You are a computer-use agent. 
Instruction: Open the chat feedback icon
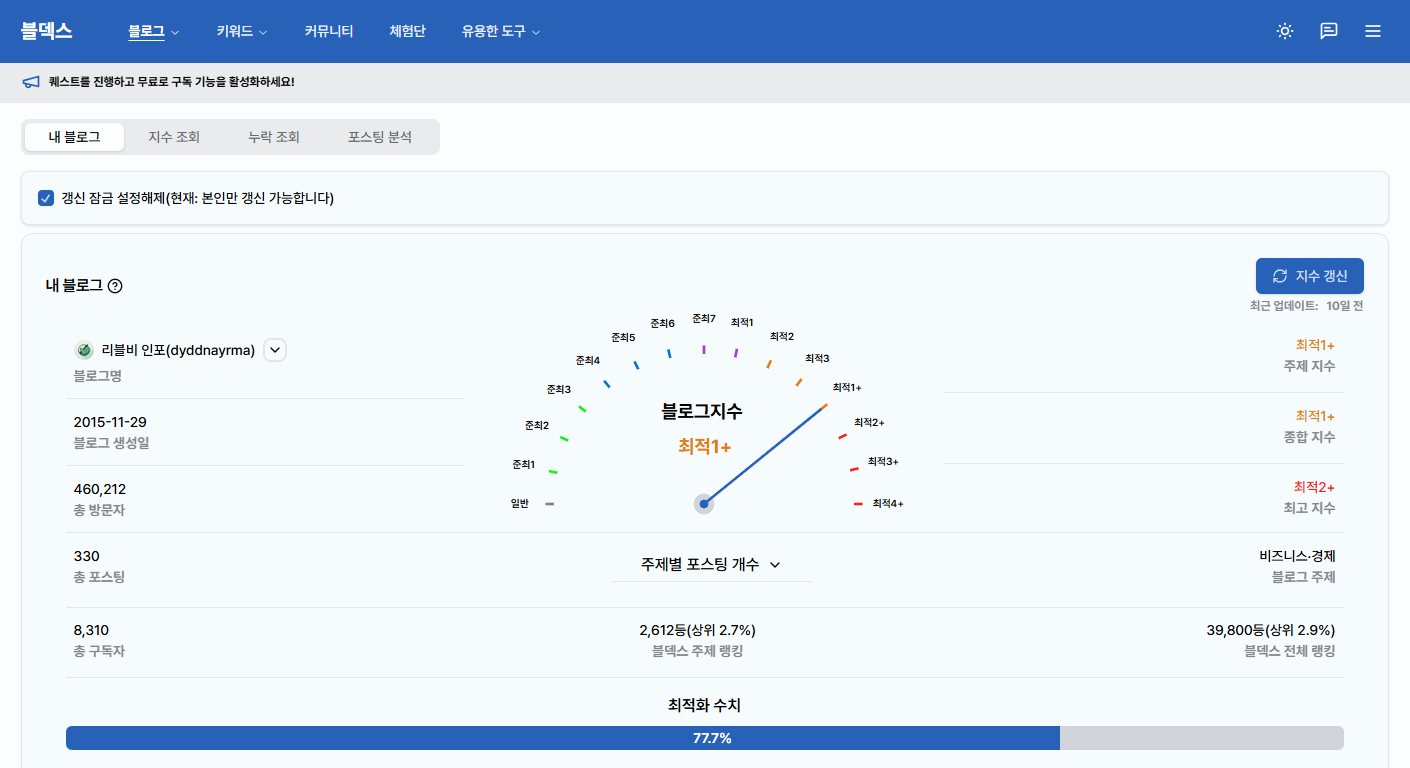pyautogui.click(x=1328, y=31)
